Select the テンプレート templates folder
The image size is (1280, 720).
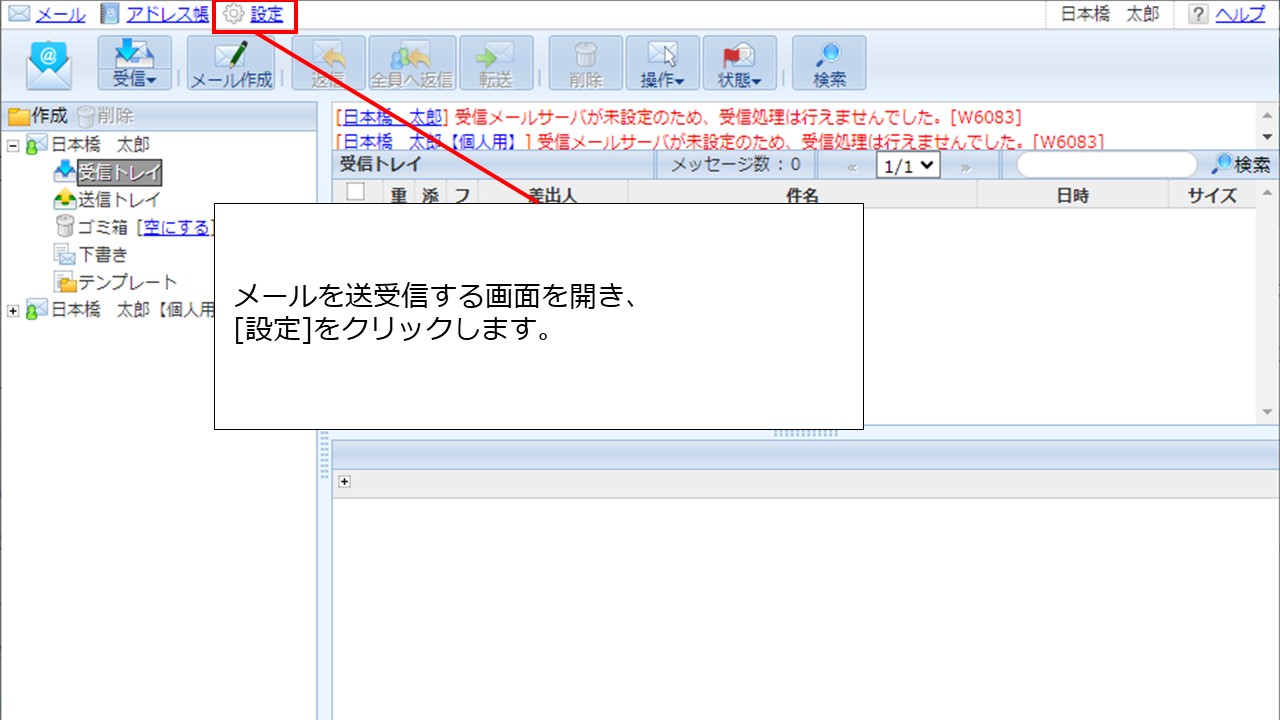[x=128, y=282]
